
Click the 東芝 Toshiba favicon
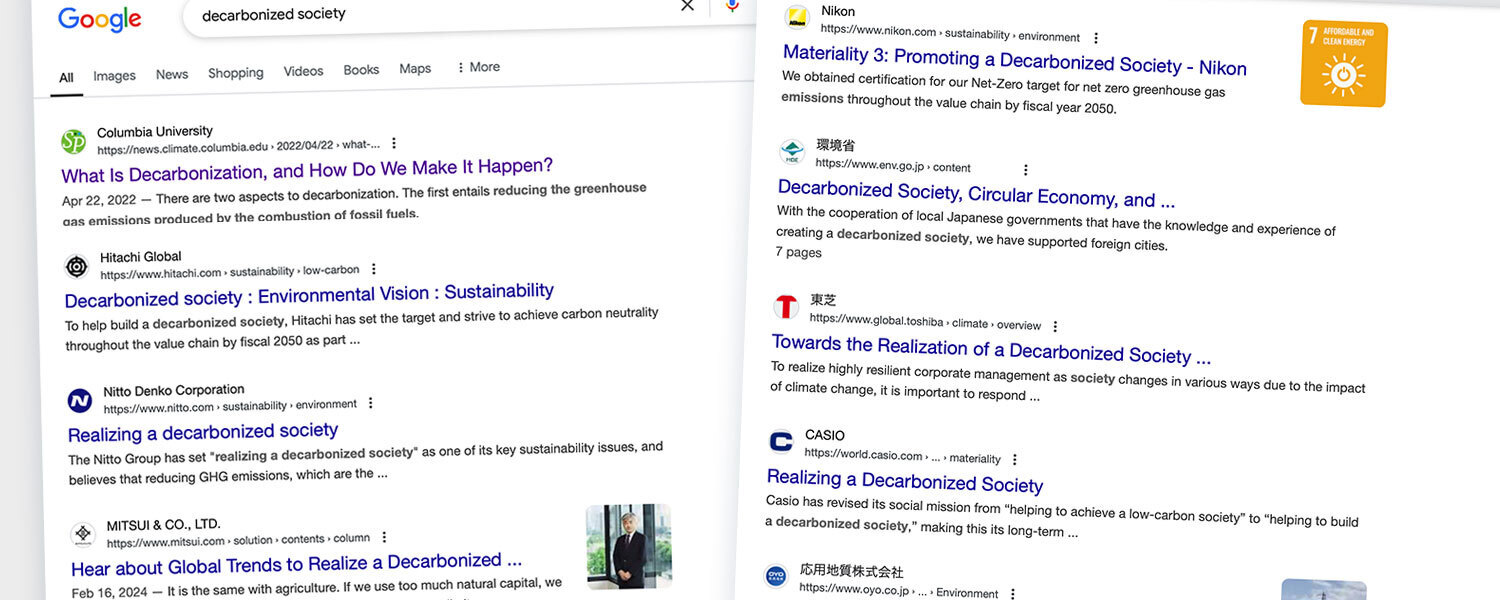pyautogui.click(x=787, y=307)
